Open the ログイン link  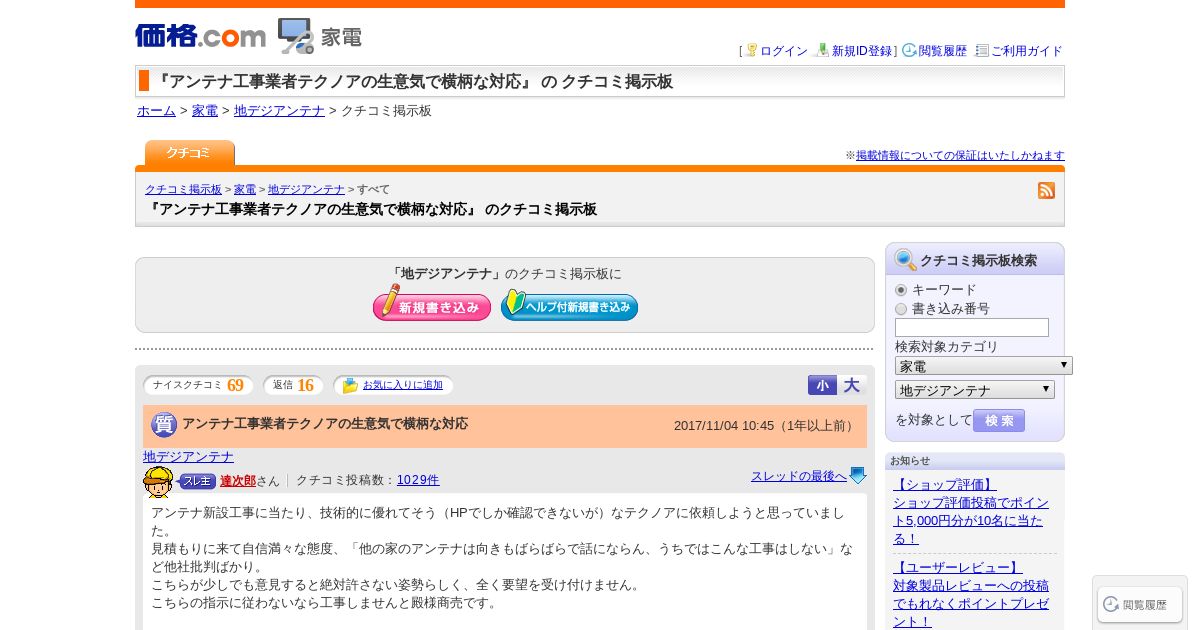[783, 51]
